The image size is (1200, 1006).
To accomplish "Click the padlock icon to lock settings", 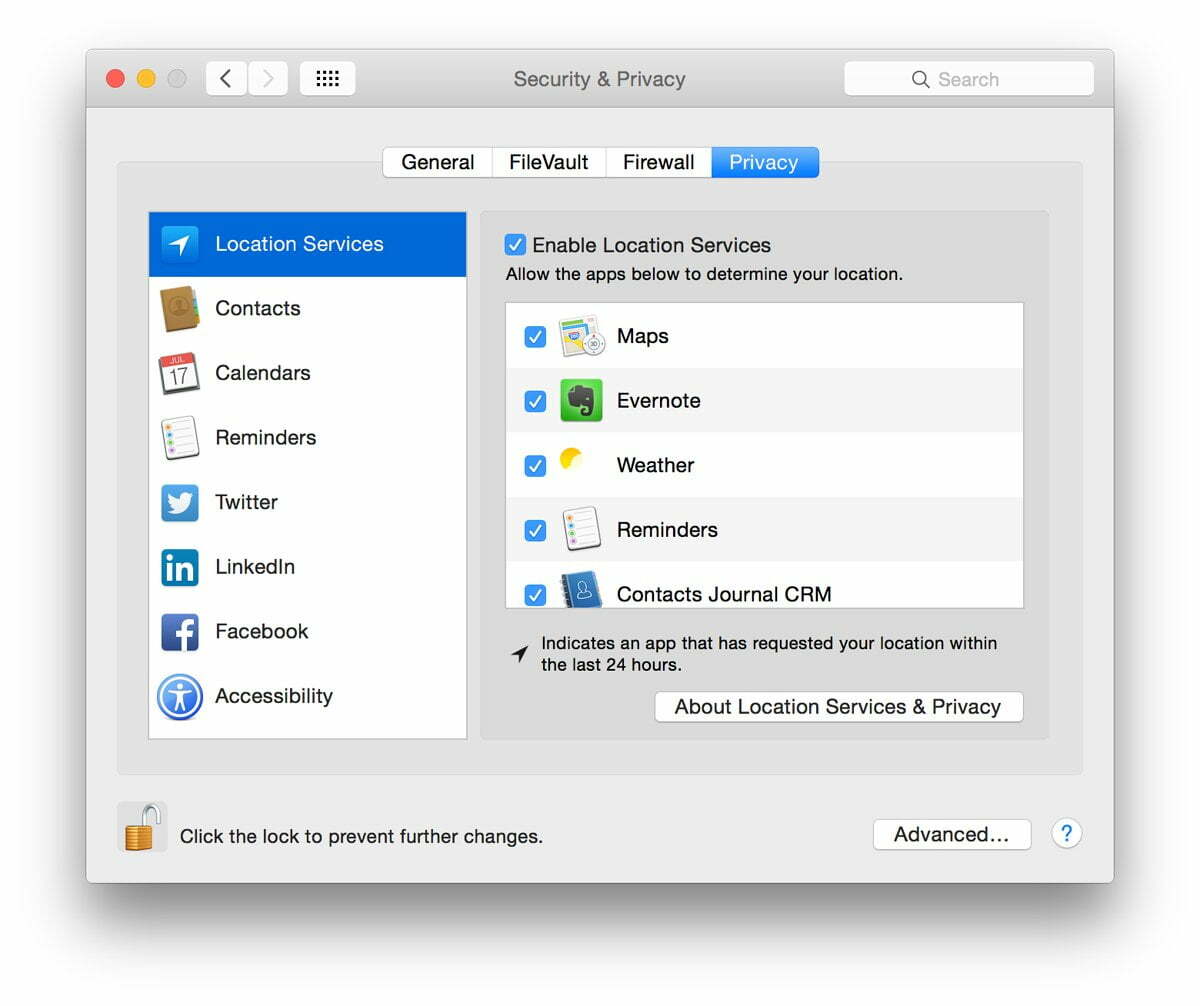I will (x=141, y=828).
